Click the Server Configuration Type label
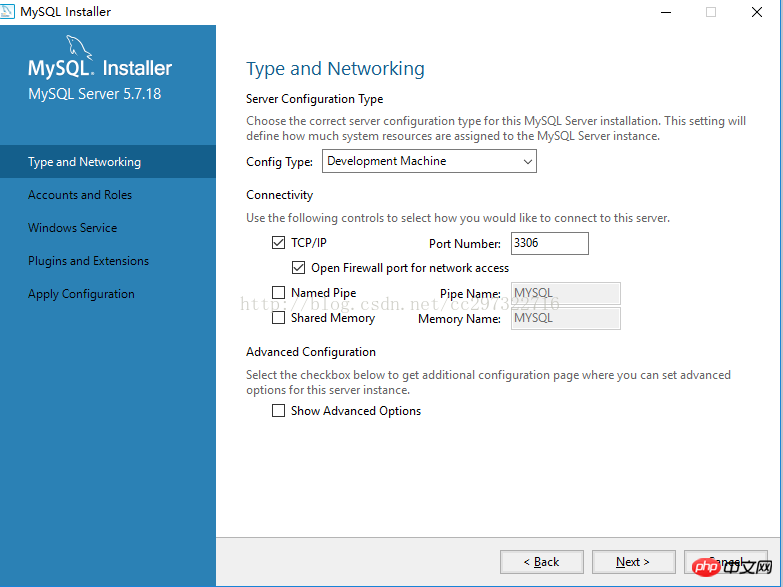783x587 pixels. point(315,99)
